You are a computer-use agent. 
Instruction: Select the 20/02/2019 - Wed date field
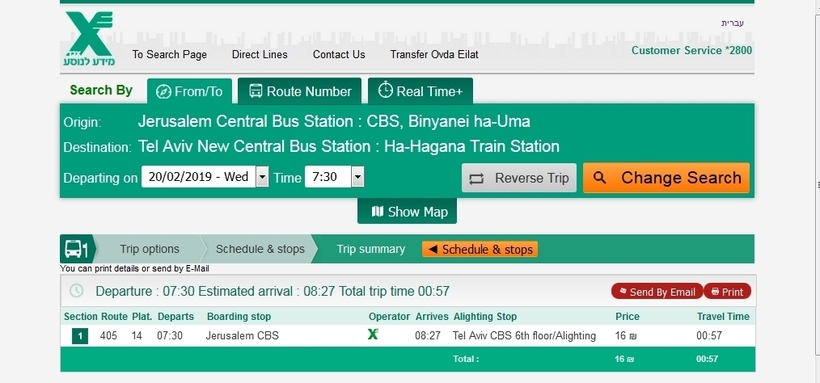pyautogui.click(x=199, y=177)
